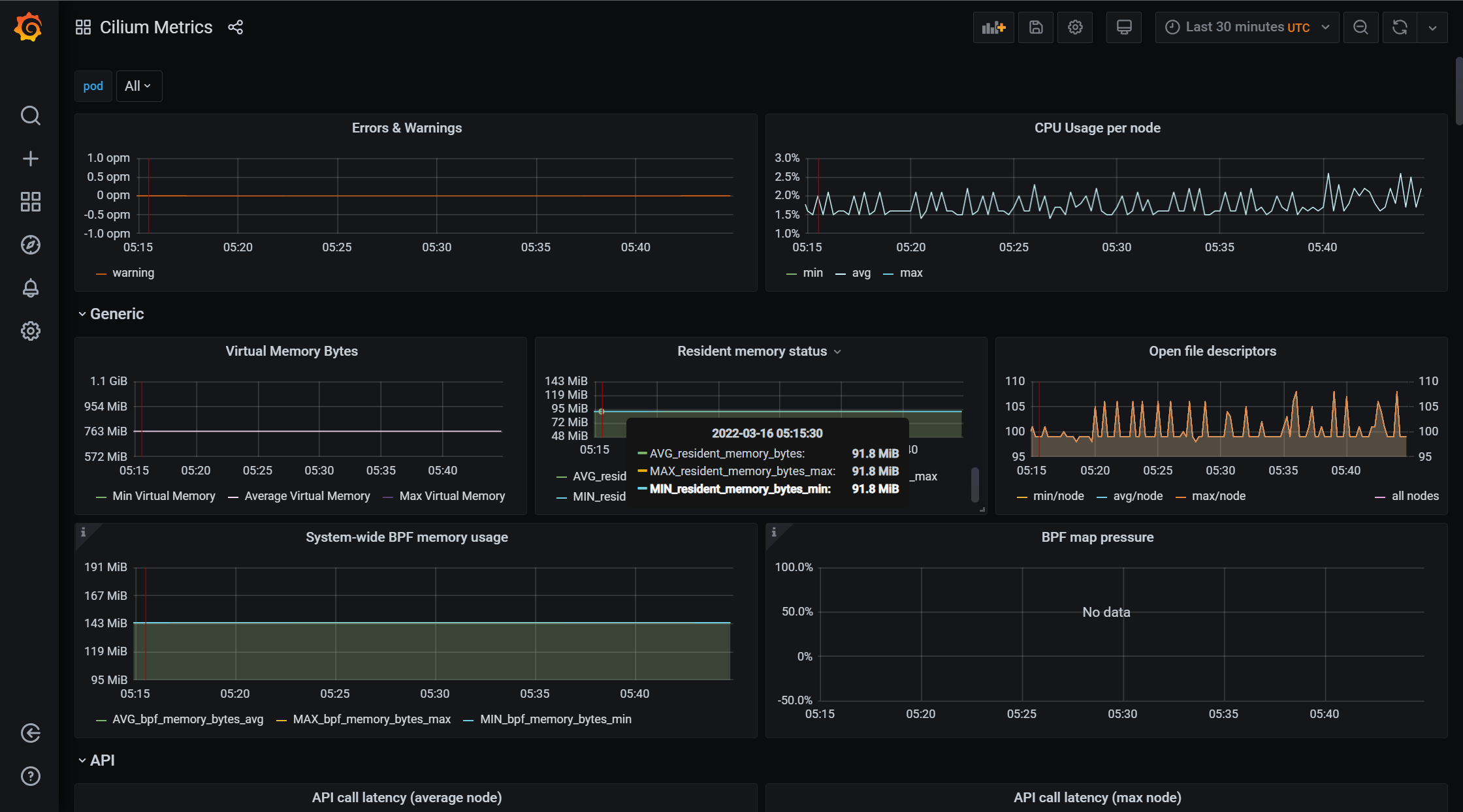Open the CPU Usage per node panel menu

pyautogui.click(x=1097, y=128)
